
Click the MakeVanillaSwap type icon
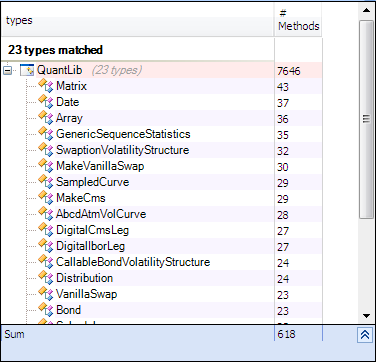[46, 166]
